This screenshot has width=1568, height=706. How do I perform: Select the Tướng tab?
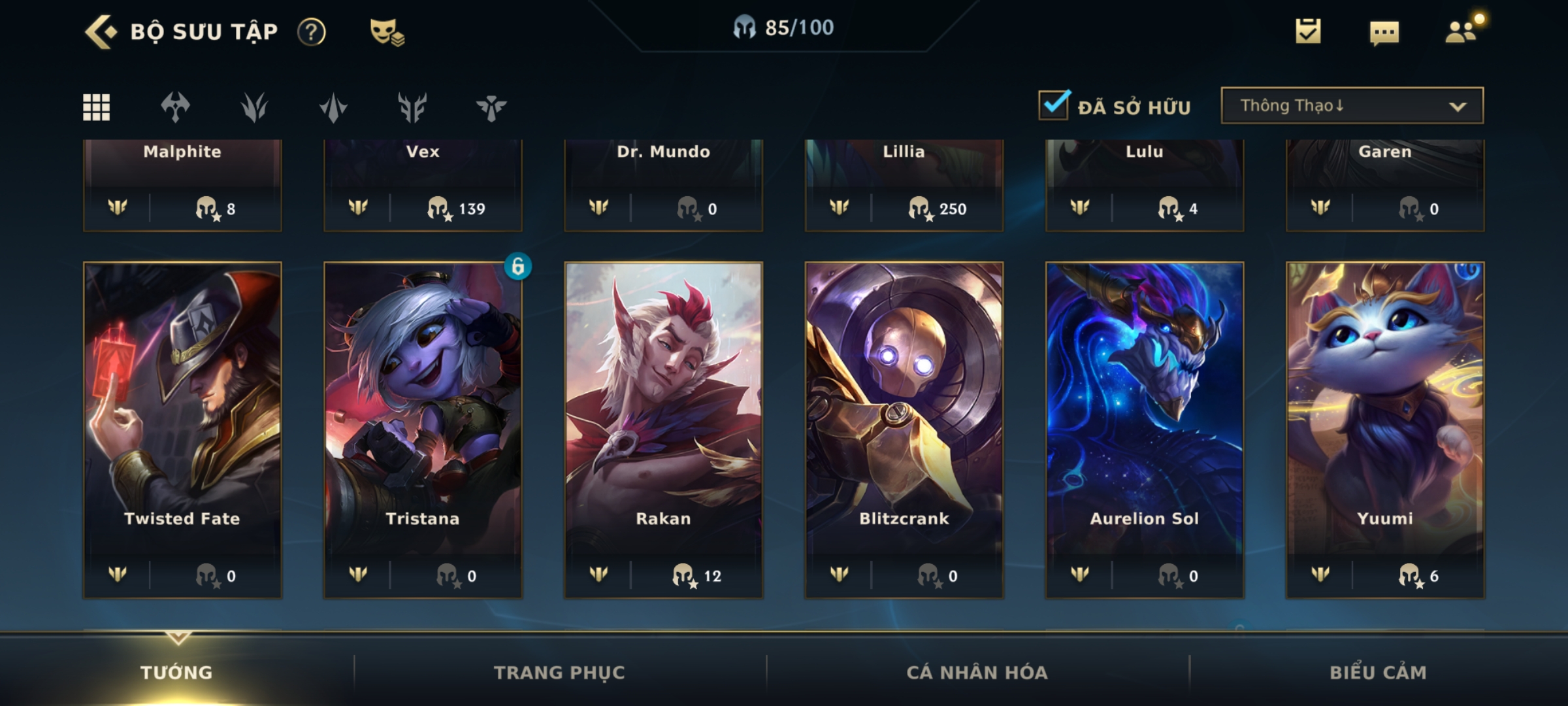pos(176,672)
